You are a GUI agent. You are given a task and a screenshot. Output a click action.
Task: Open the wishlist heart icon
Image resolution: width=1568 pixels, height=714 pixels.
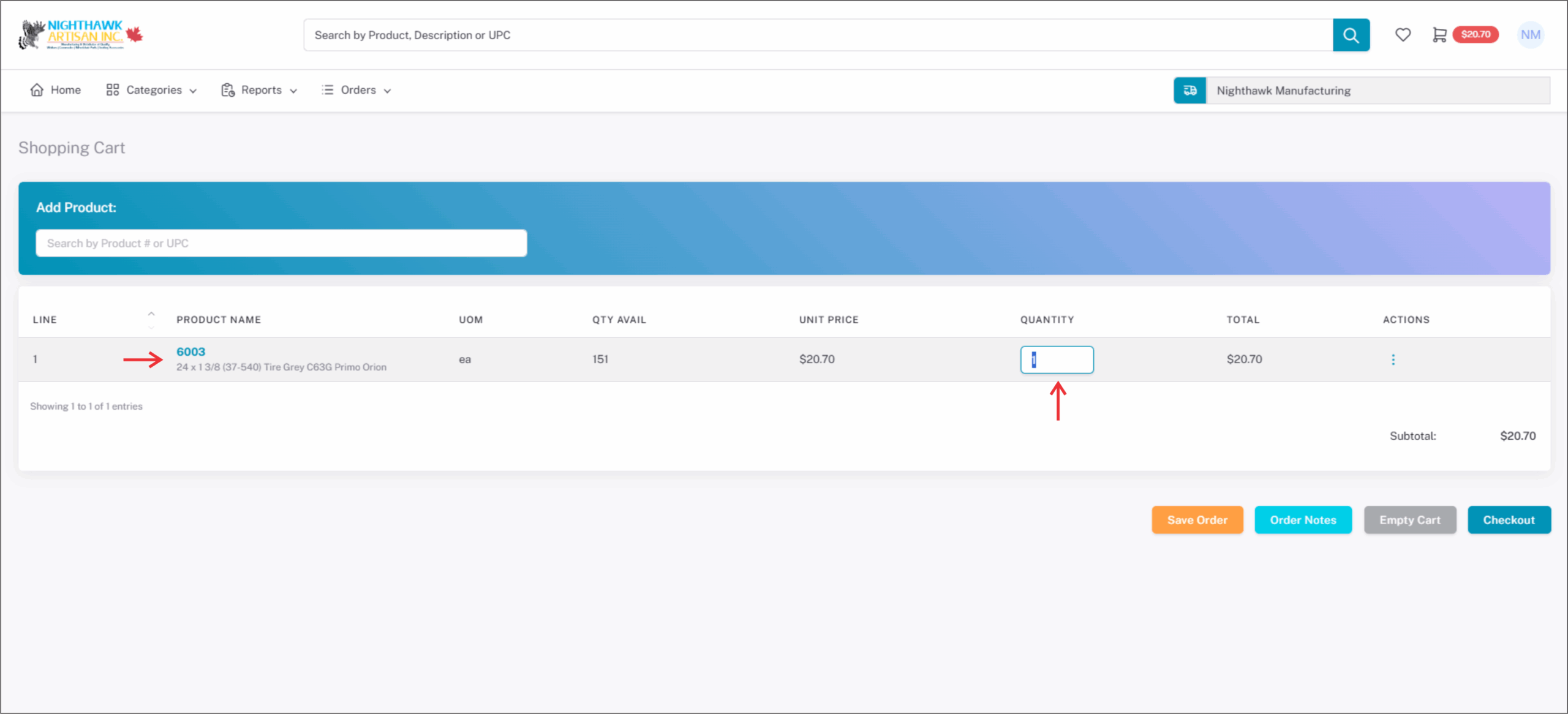coord(1403,35)
